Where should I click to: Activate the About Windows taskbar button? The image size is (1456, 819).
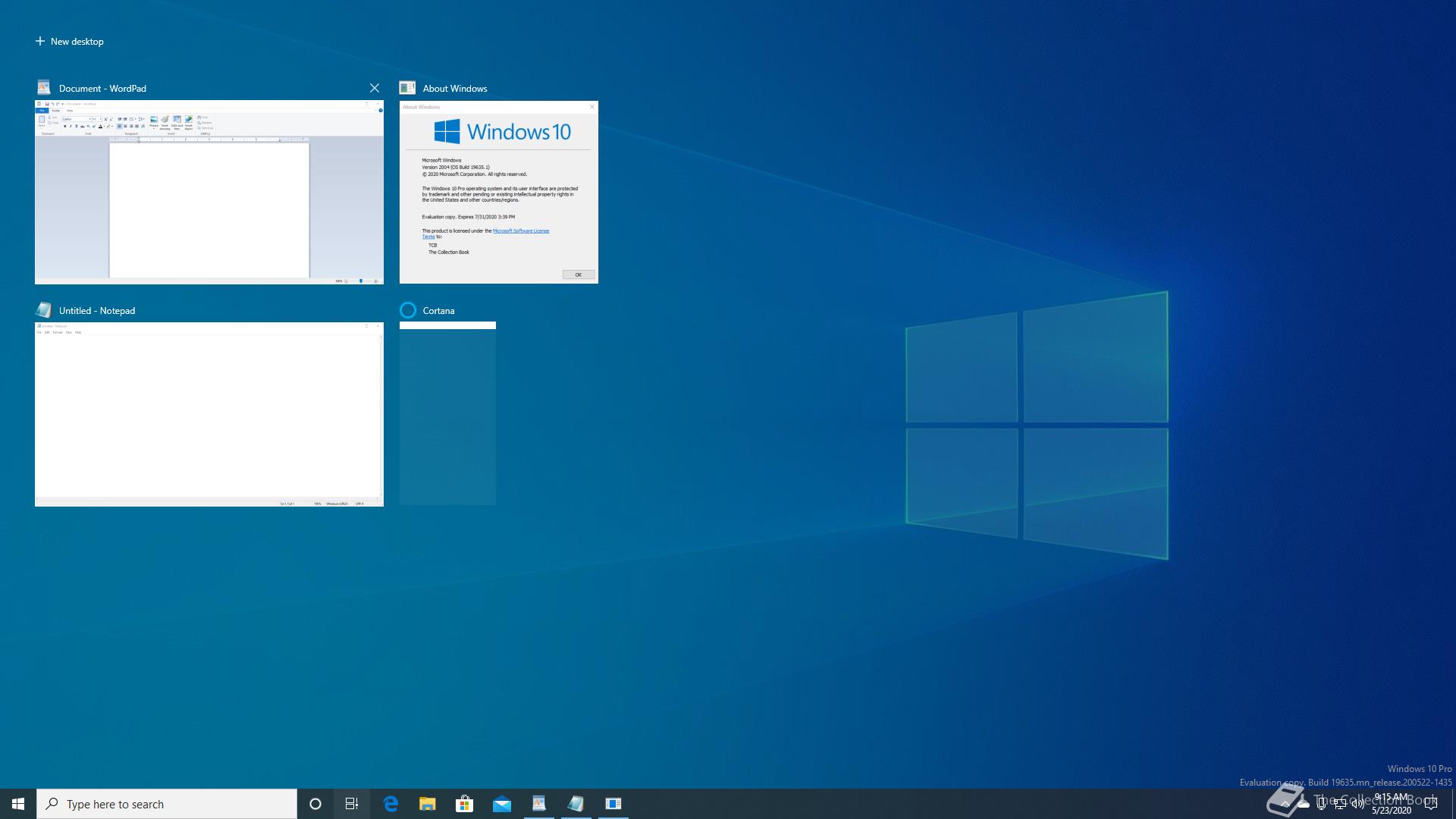[613, 804]
